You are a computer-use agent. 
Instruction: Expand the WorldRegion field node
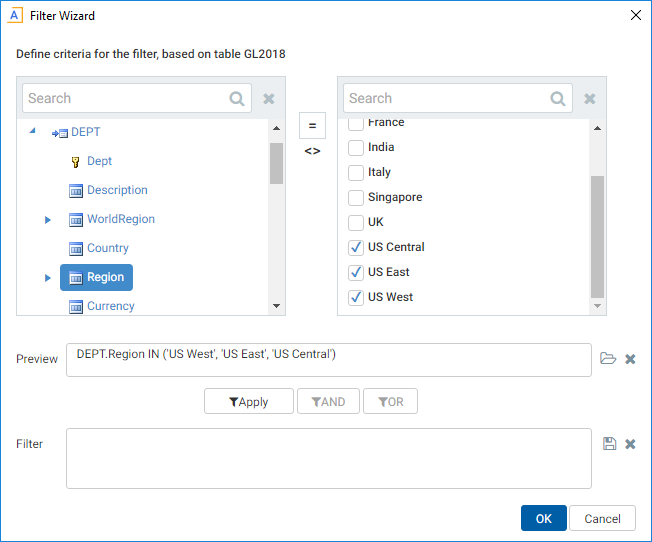(47, 219)
